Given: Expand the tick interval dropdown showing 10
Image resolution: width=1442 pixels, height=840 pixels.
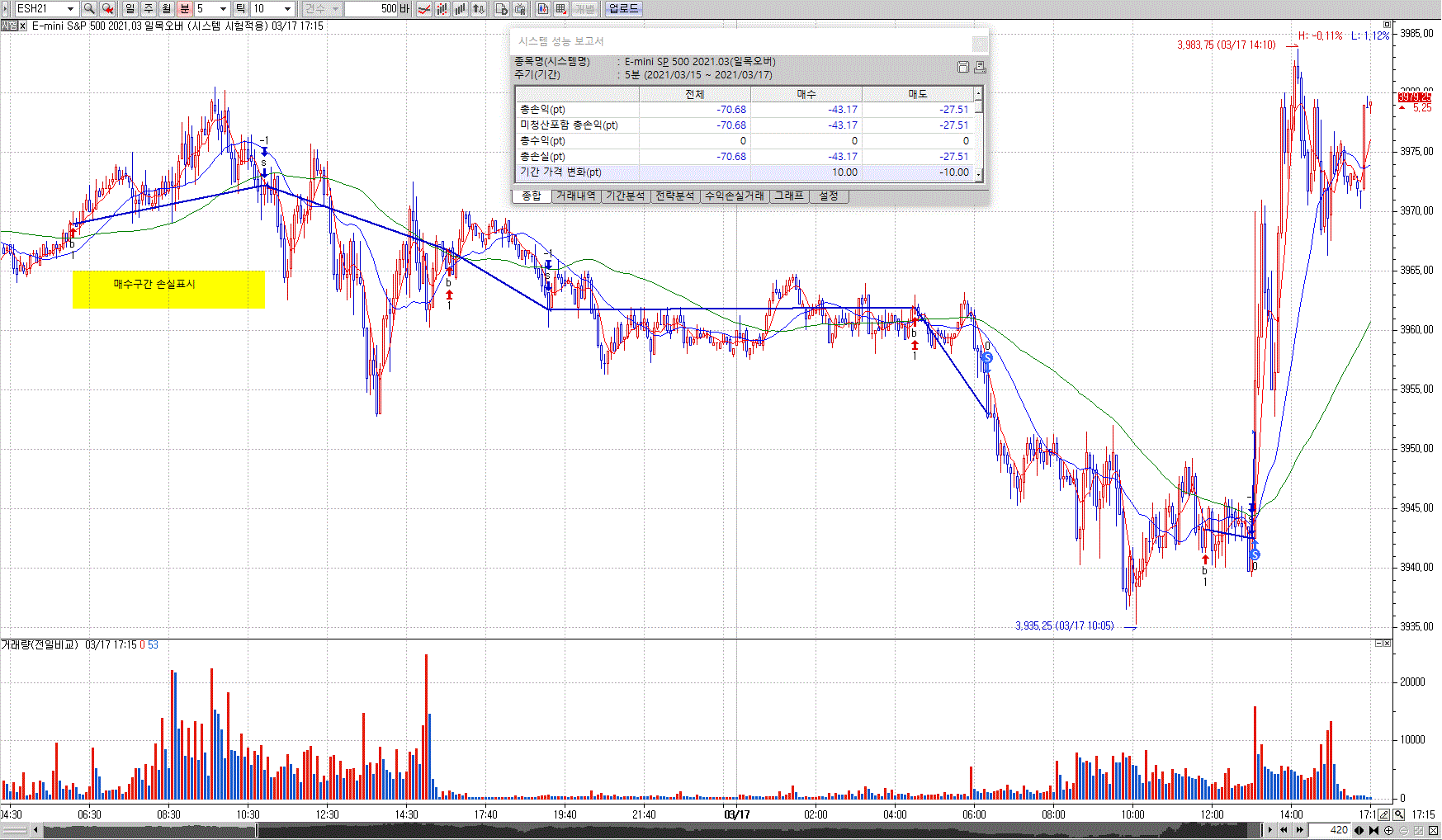Looking at the screenshot, I should pyautogui.click(x=287, y=9).
